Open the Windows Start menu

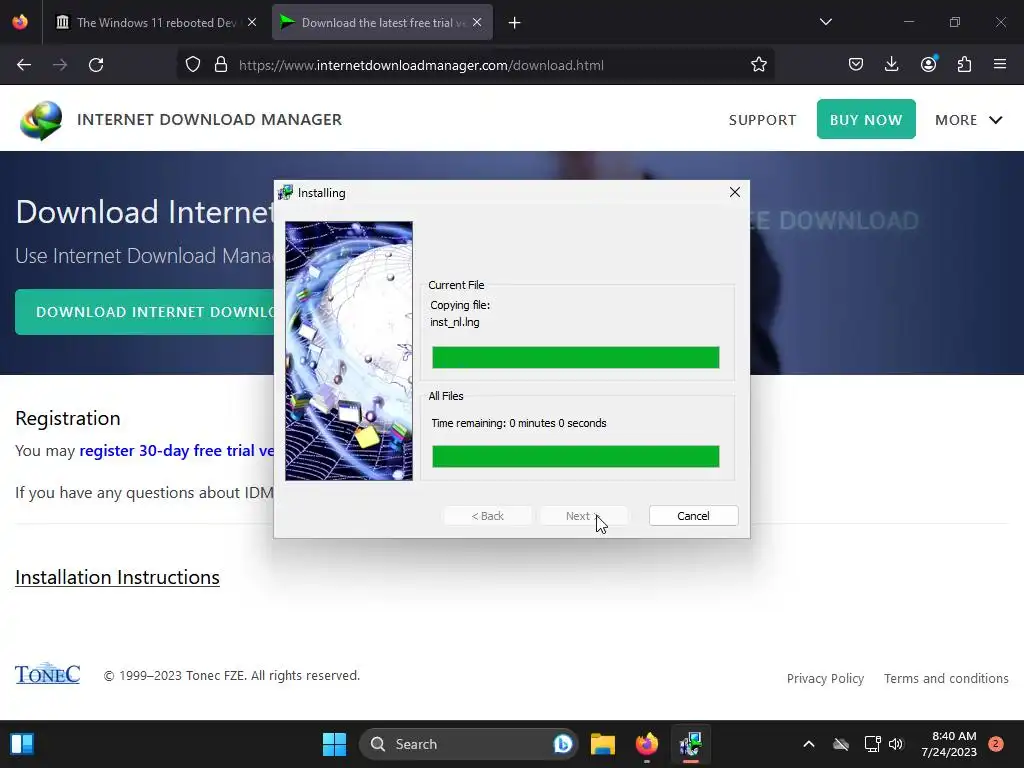pos(334,744)
